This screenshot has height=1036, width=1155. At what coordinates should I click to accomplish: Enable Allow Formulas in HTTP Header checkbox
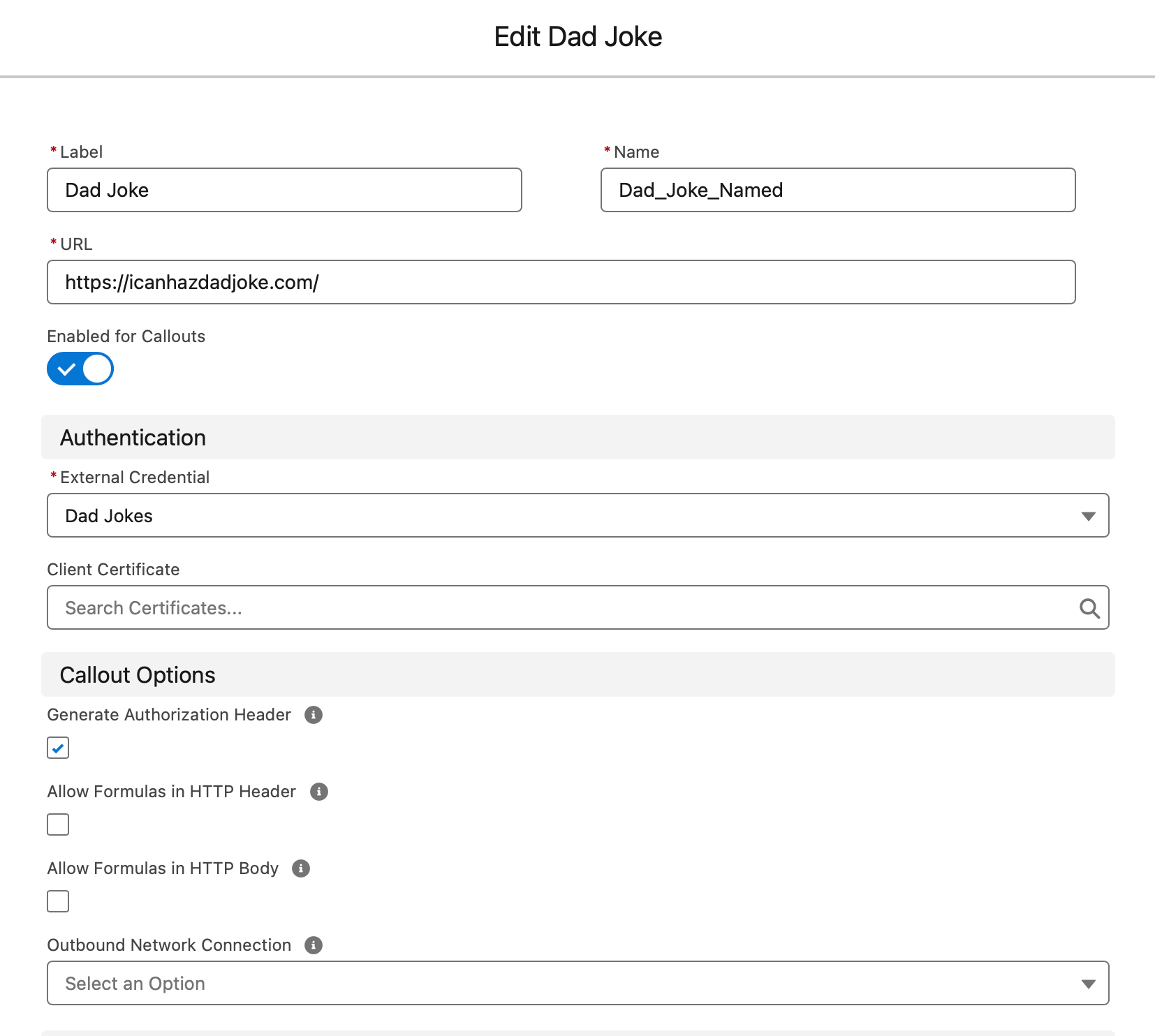tap(58, 824)
